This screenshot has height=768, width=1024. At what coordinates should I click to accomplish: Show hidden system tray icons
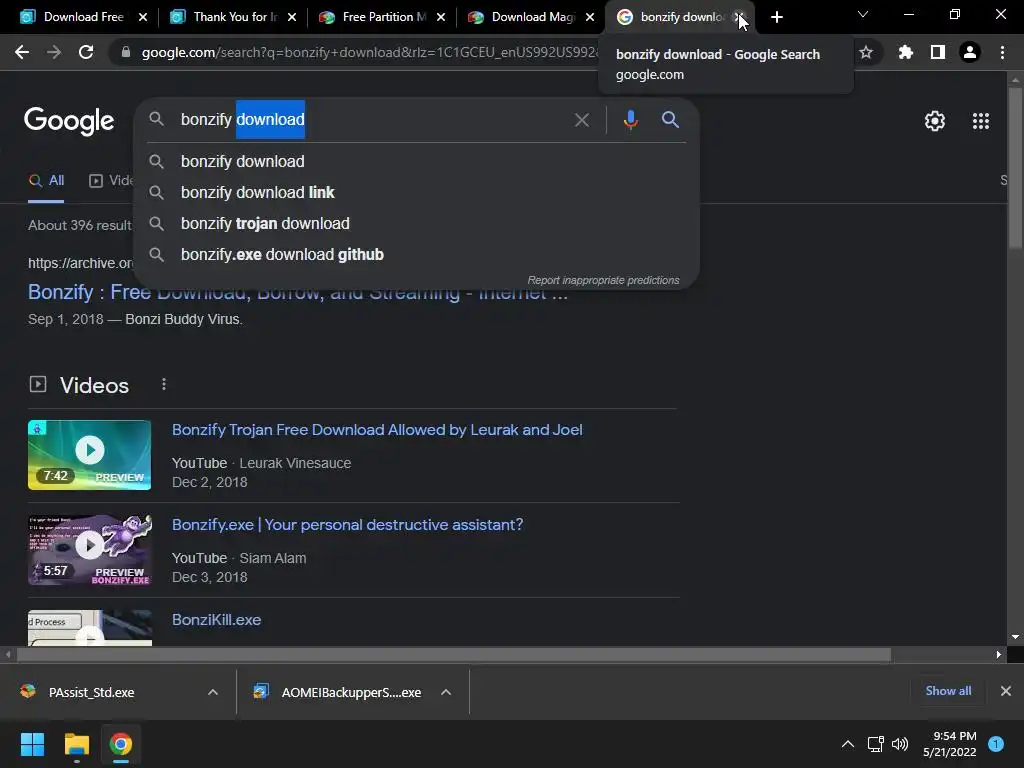point(848,744)
